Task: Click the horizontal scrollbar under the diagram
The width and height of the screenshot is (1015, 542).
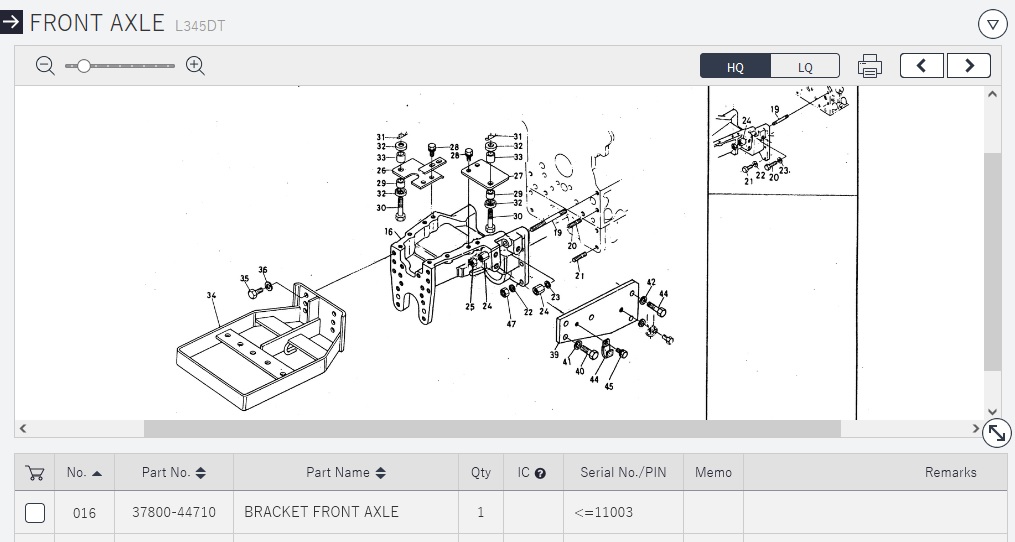Action: pyautogui.click(x=491, y=429)
